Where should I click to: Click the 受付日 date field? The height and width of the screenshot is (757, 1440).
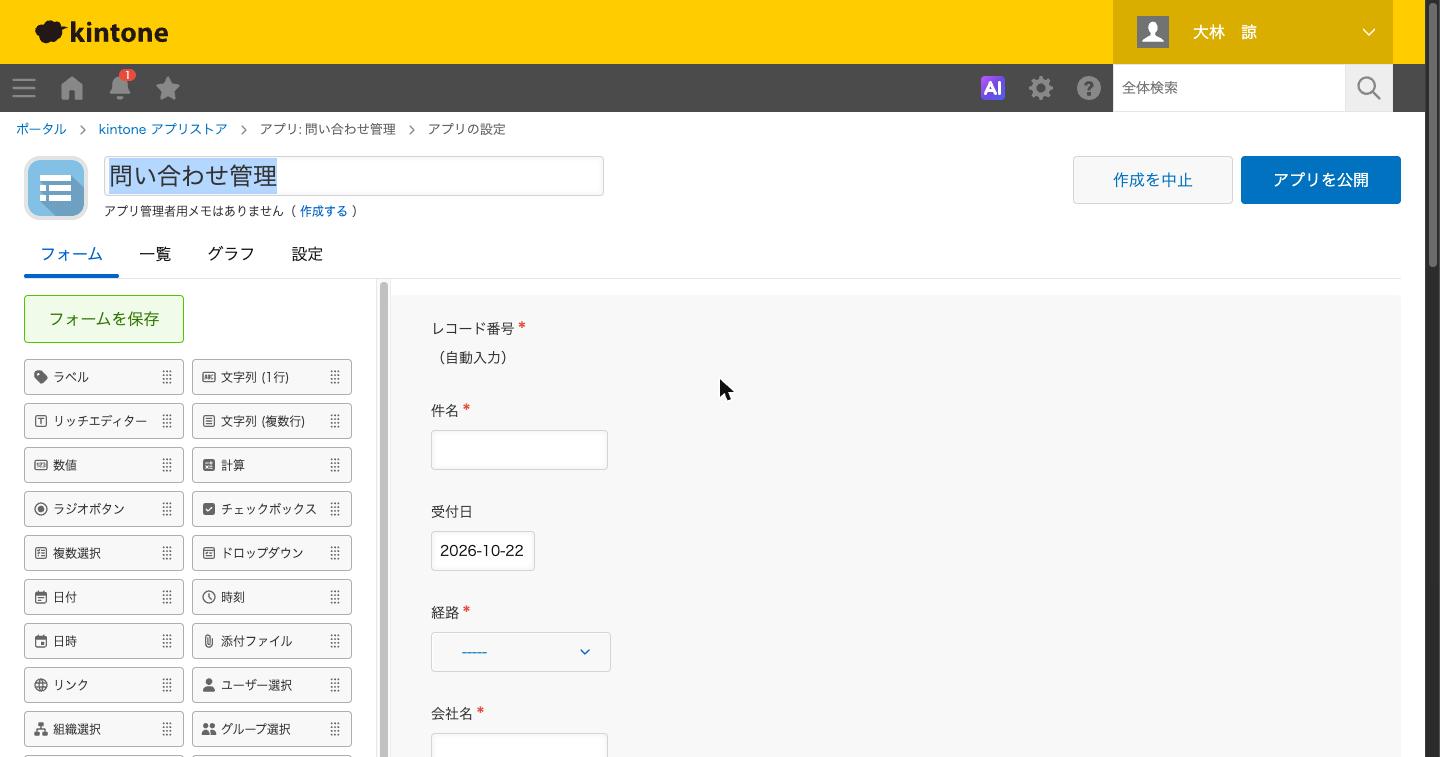pos(483,551)
